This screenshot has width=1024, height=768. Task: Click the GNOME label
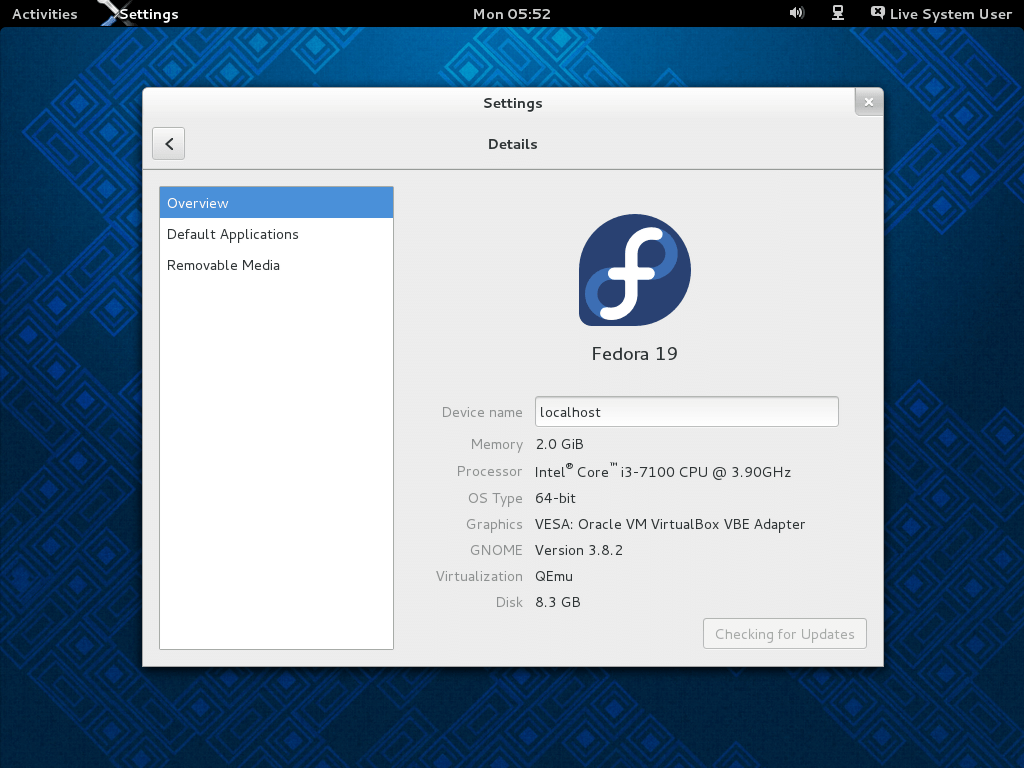[496, 550]
